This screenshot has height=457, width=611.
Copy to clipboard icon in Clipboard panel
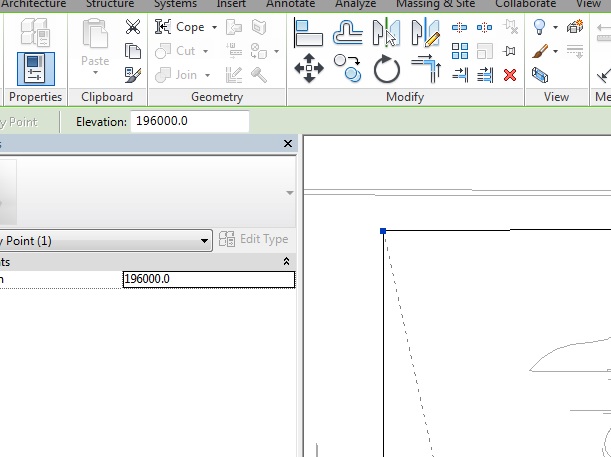click(x=133, y=51)
